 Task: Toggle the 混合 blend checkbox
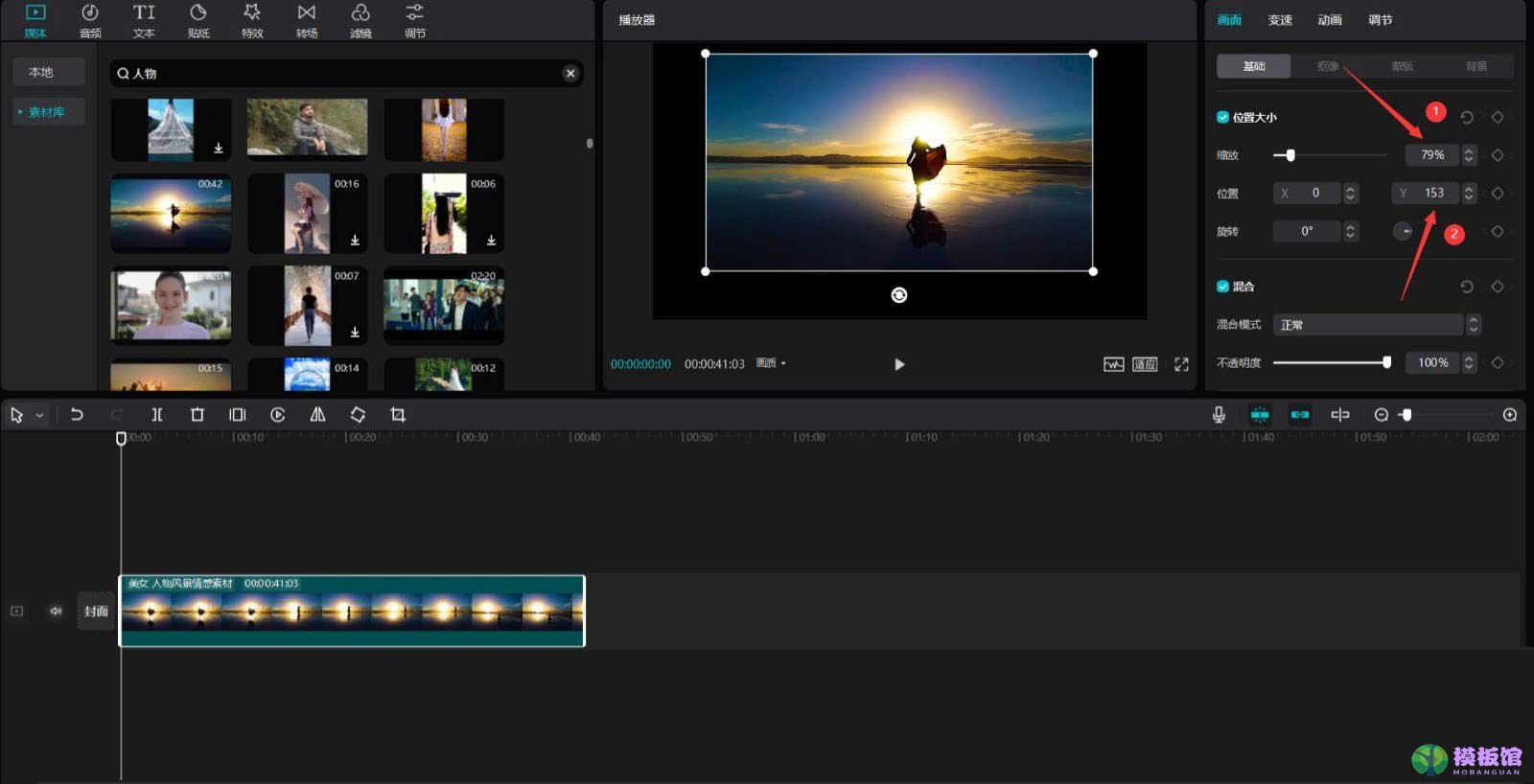(1222, 286)
